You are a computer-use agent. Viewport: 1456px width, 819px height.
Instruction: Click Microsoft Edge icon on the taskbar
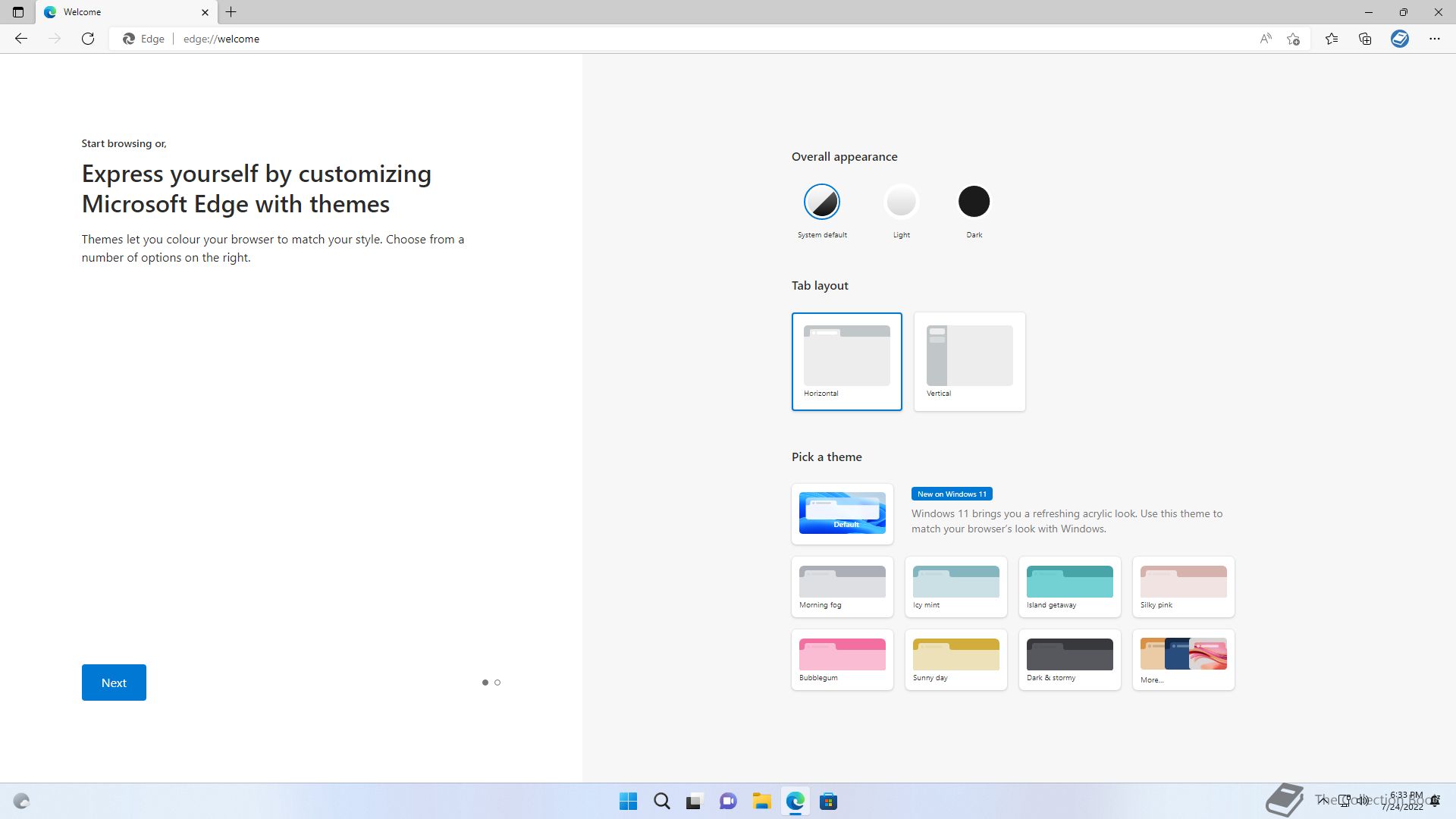point(795,802)
